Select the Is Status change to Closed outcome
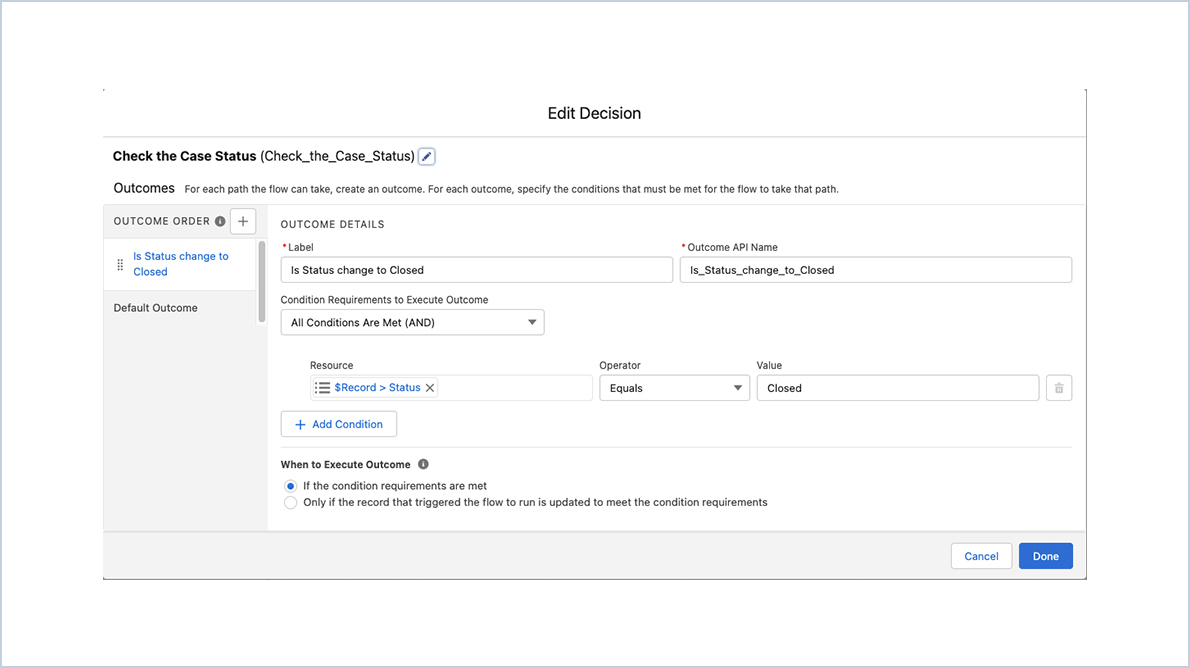 (180, 263)
